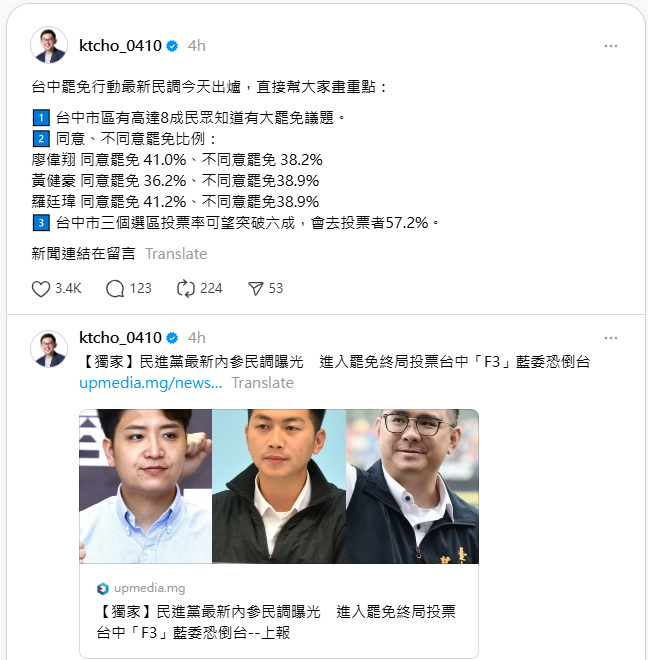Click the 4h timestamp on first post
Image resolution: width=648 pixels, height=660 pixels.
[197, 46]
